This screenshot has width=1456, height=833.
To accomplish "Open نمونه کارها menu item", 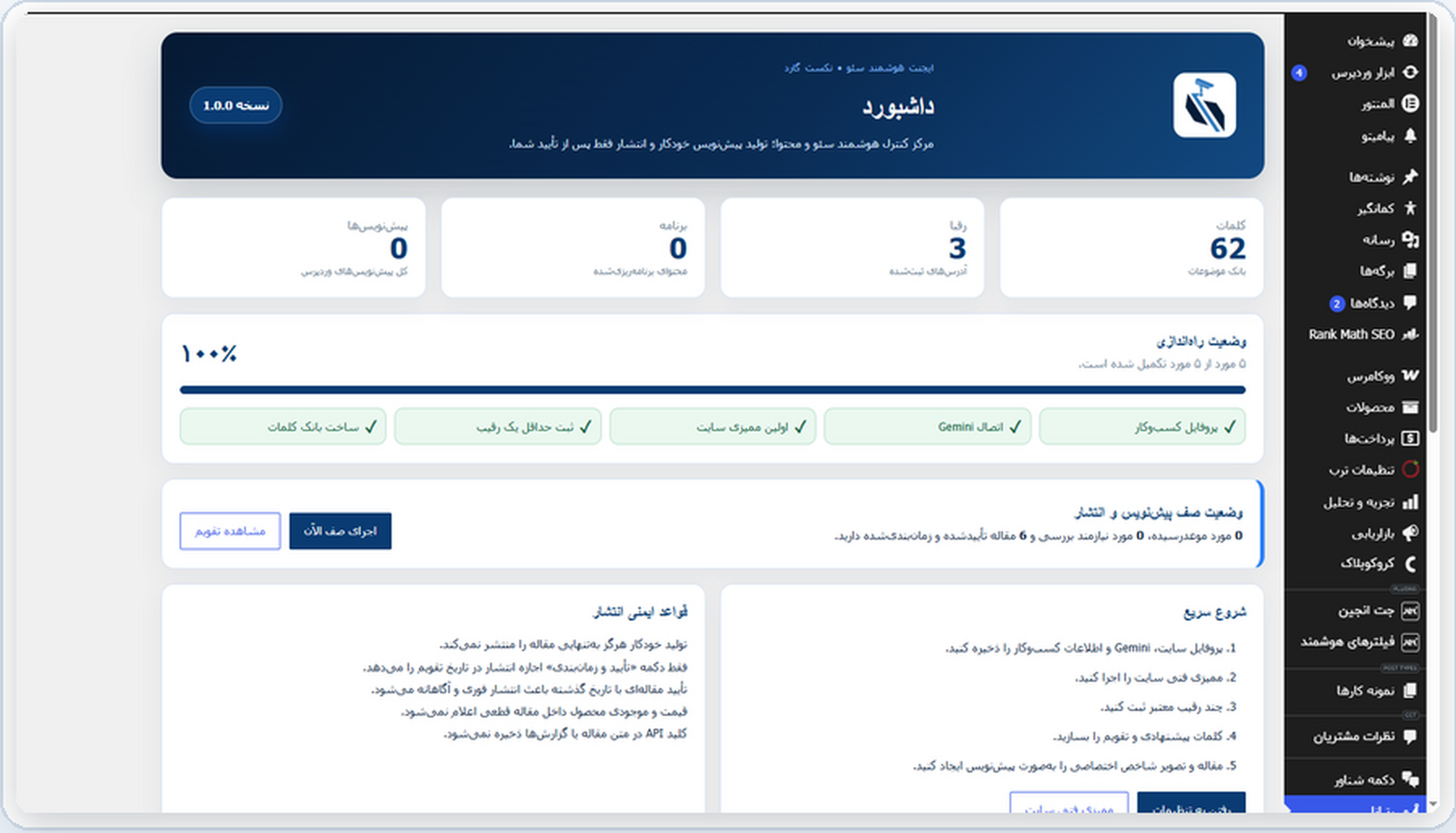I will [x=1356, y=691].
